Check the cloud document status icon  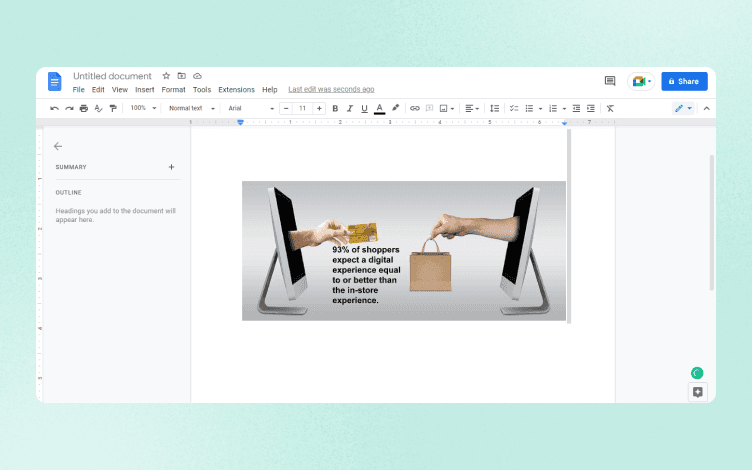[x=197, y=76]
